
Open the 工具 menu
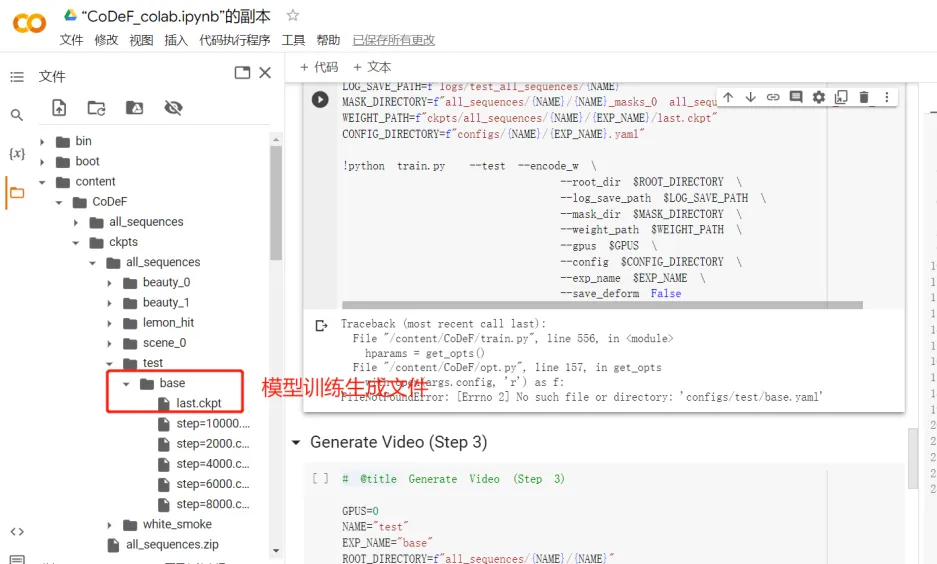click(x=293, y=40)
